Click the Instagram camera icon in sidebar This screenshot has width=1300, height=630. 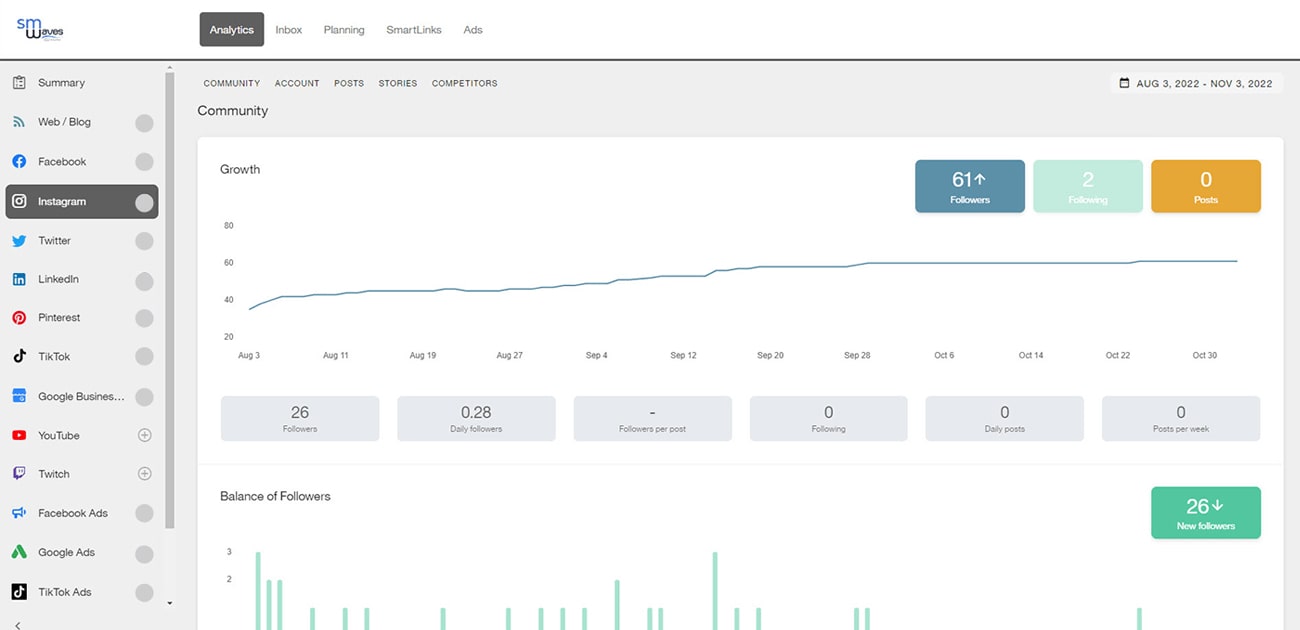tap(19, 201)
